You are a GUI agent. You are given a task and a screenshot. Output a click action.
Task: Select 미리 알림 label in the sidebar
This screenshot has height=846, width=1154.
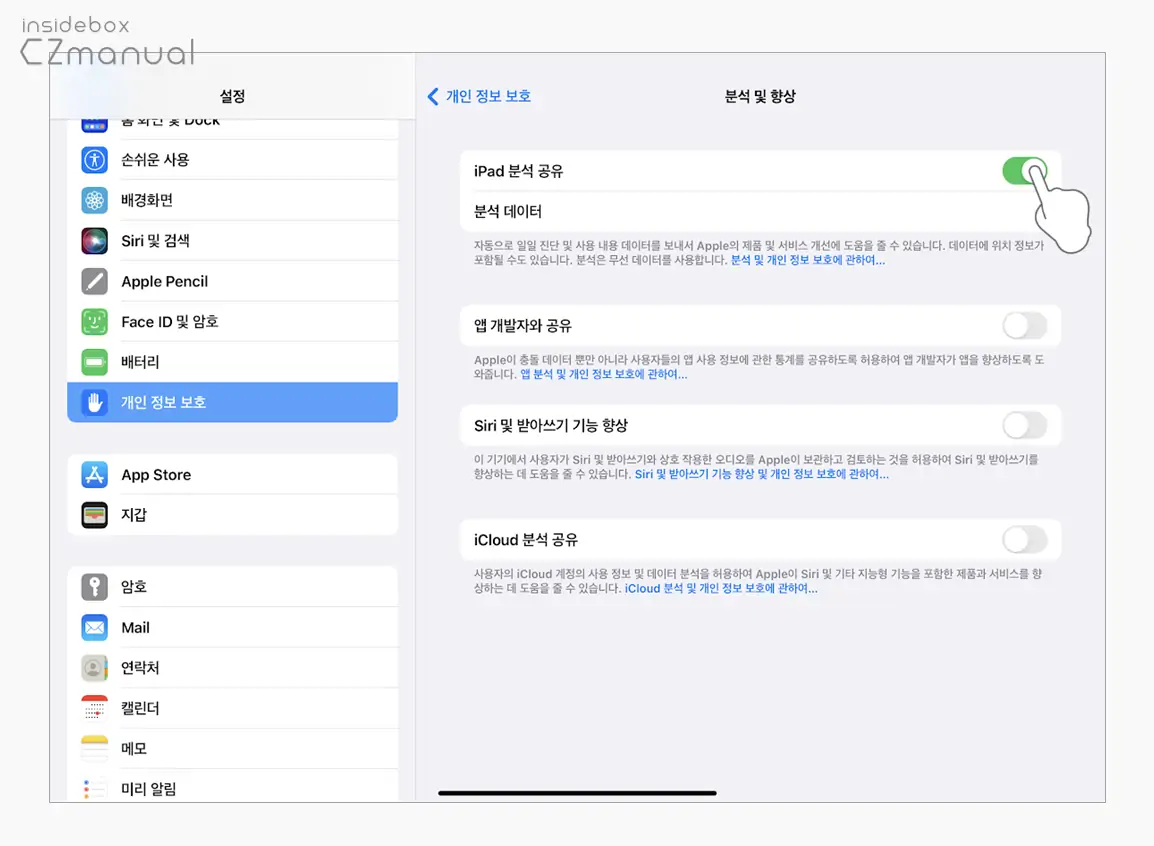[149, 789]
